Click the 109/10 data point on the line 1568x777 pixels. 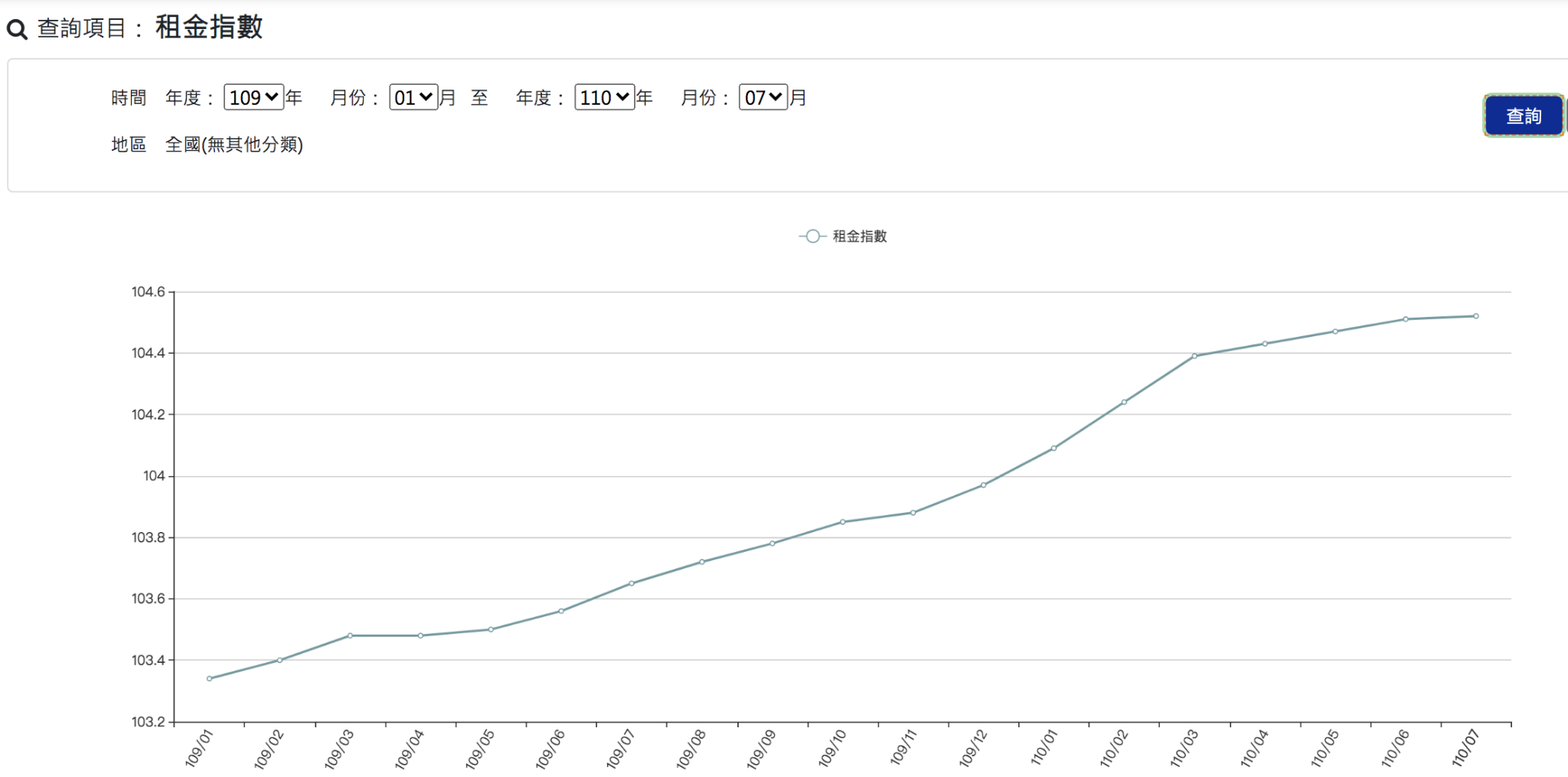point(843,522)
